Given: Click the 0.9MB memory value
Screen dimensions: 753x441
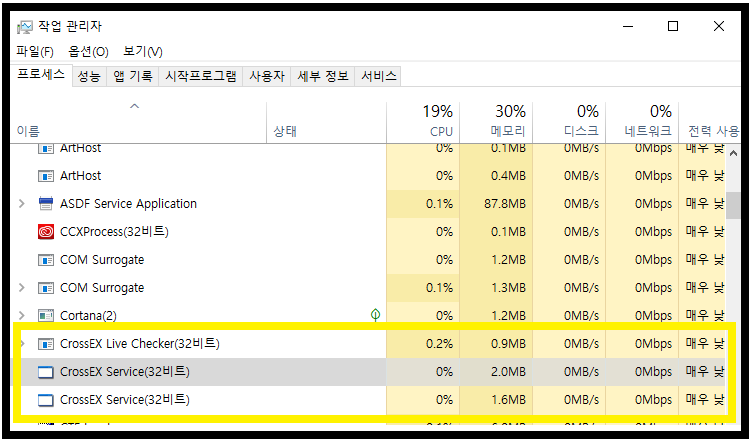Looking at the screenshot, I should click(508, 344).
